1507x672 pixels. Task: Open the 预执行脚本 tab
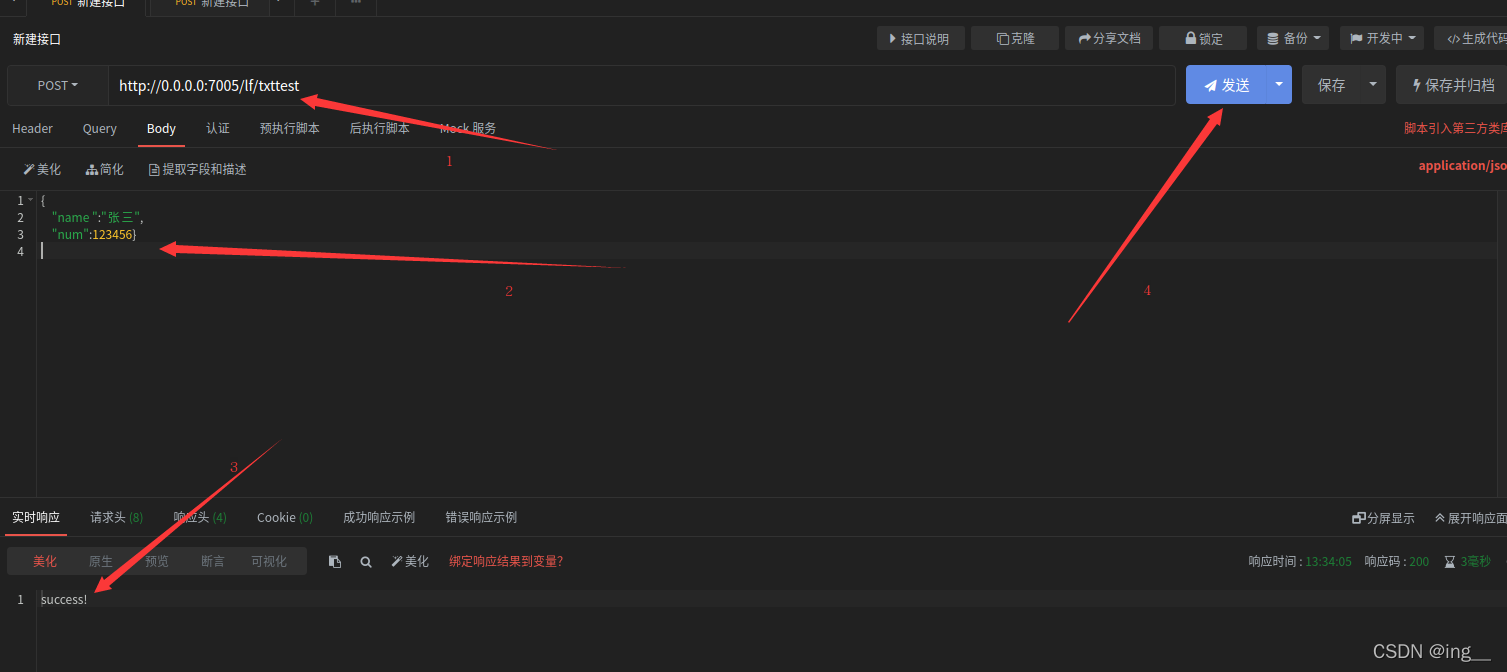tap(290, 128)
